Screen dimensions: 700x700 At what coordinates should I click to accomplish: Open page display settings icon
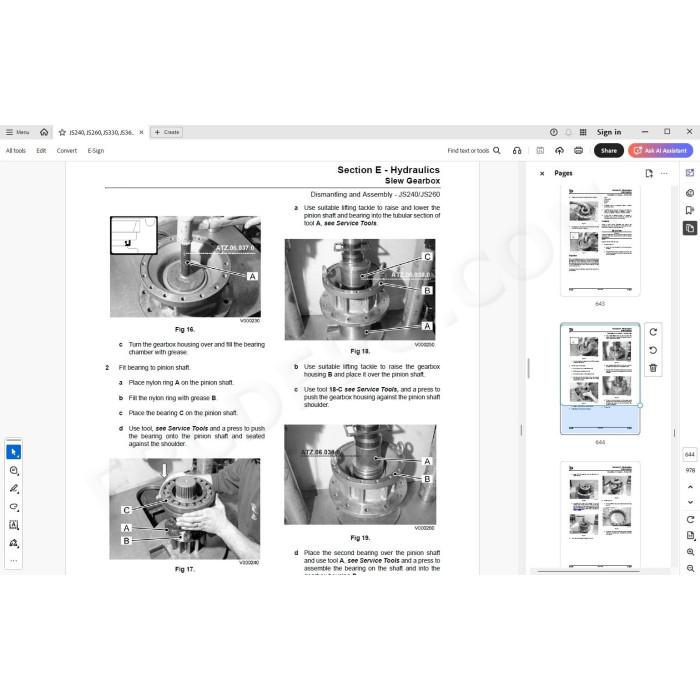(690, 536)
